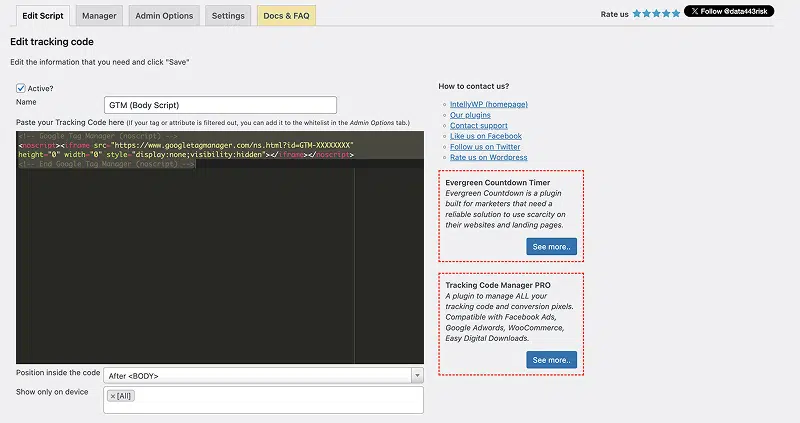Open the Admin Options tab
Image resolution: width=800 pixels, height=423 pixels.
click(x=164, y=16)
